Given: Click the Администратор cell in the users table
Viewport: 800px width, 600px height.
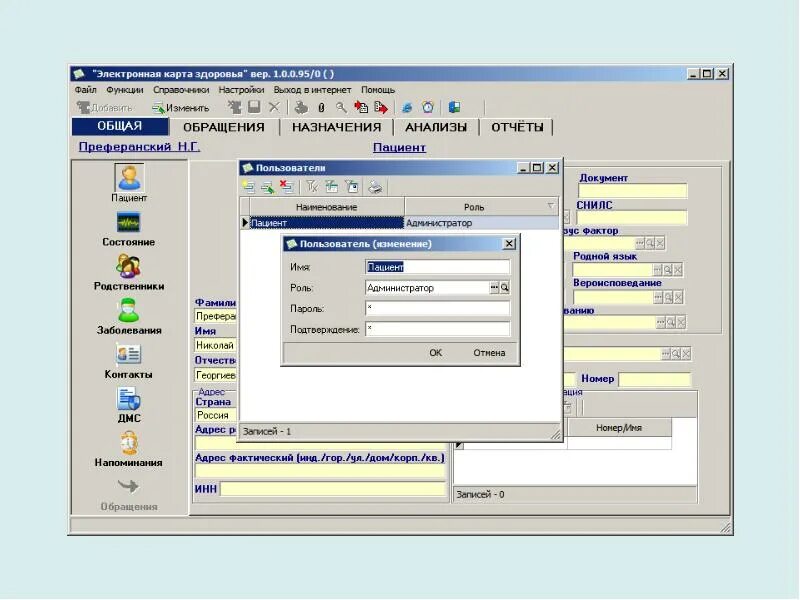Looking at the screenshot, I should (x=481, y=223).
